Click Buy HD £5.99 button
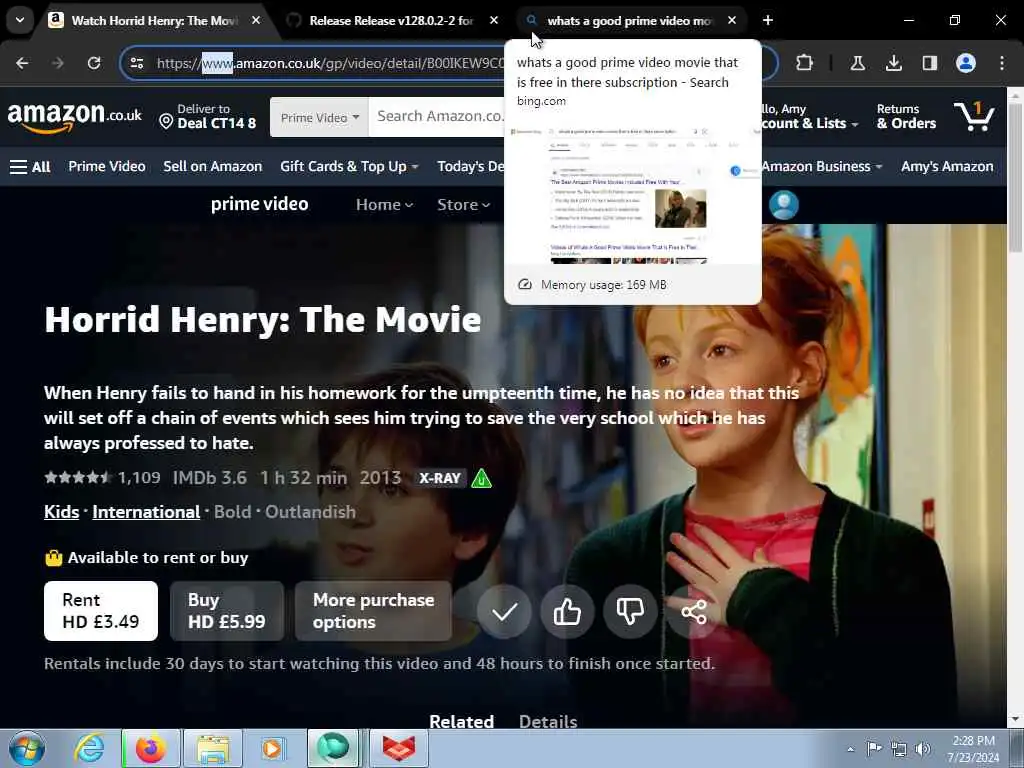The height and width of the screenshot is (768, 1024). (x=227, y=611)
